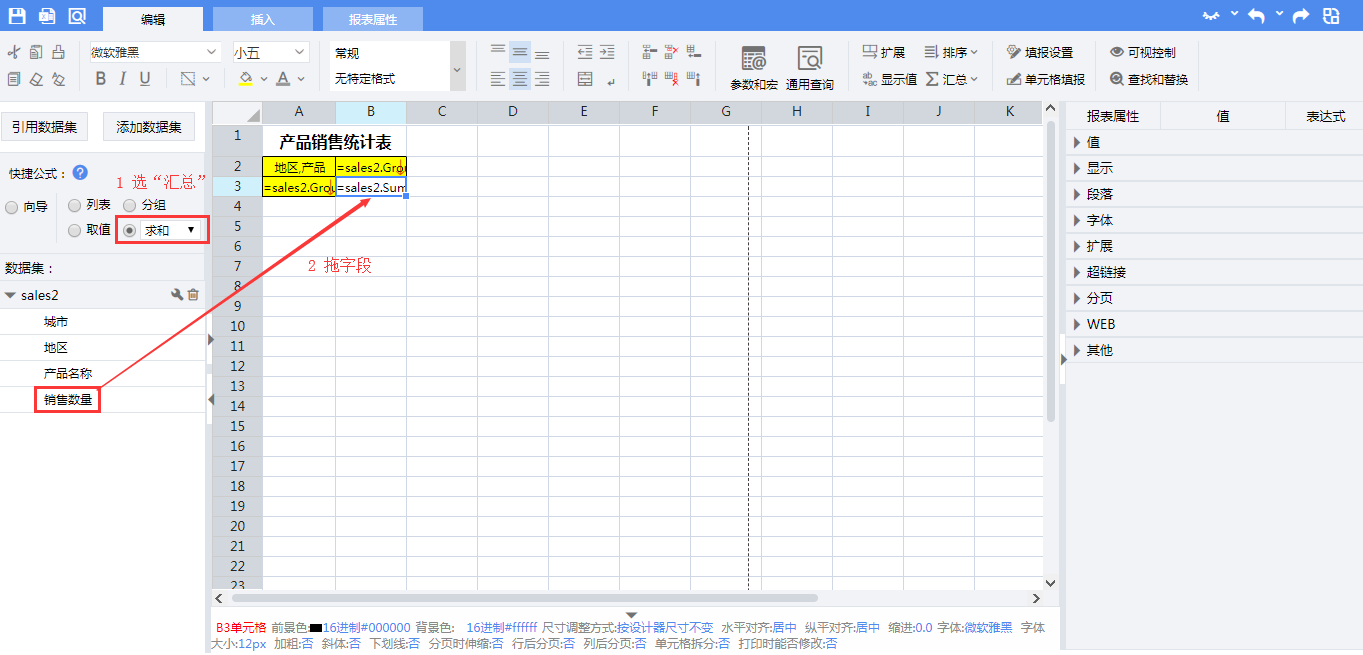Switch to the 报表属性 tab
Screen dimensions: 1363x655
click(x=372, y=19)
